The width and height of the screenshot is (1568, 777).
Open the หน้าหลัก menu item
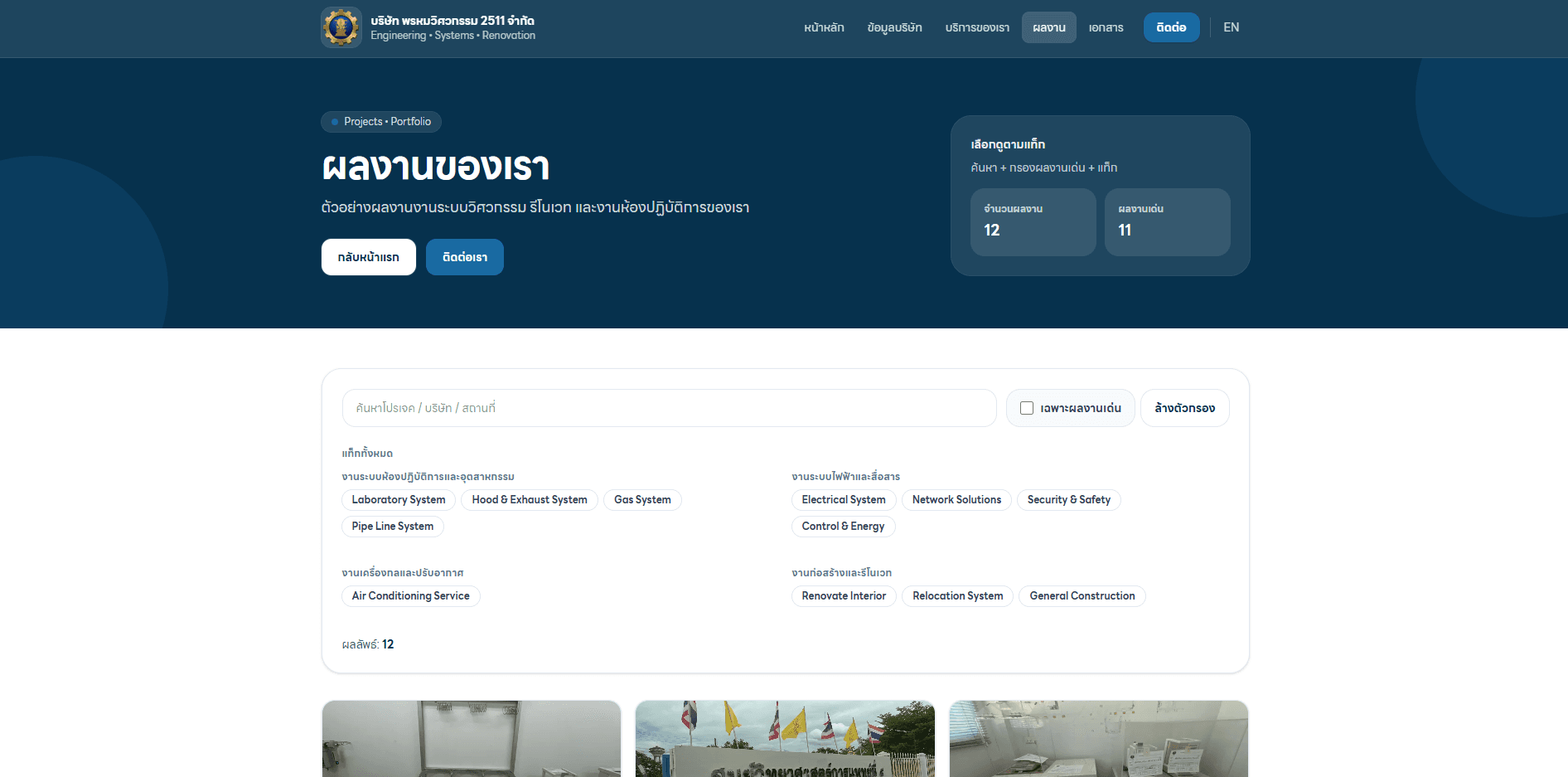[823, 27]
